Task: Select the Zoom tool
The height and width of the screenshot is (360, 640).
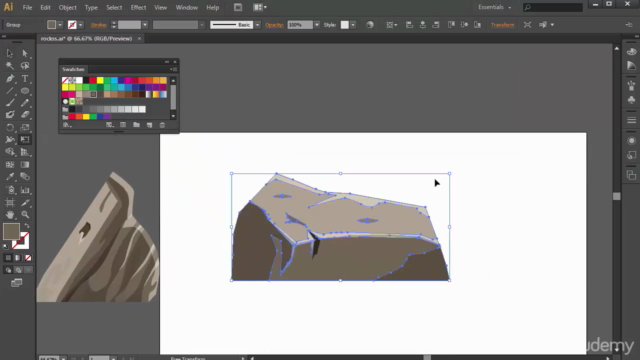Action: (25, 215)
